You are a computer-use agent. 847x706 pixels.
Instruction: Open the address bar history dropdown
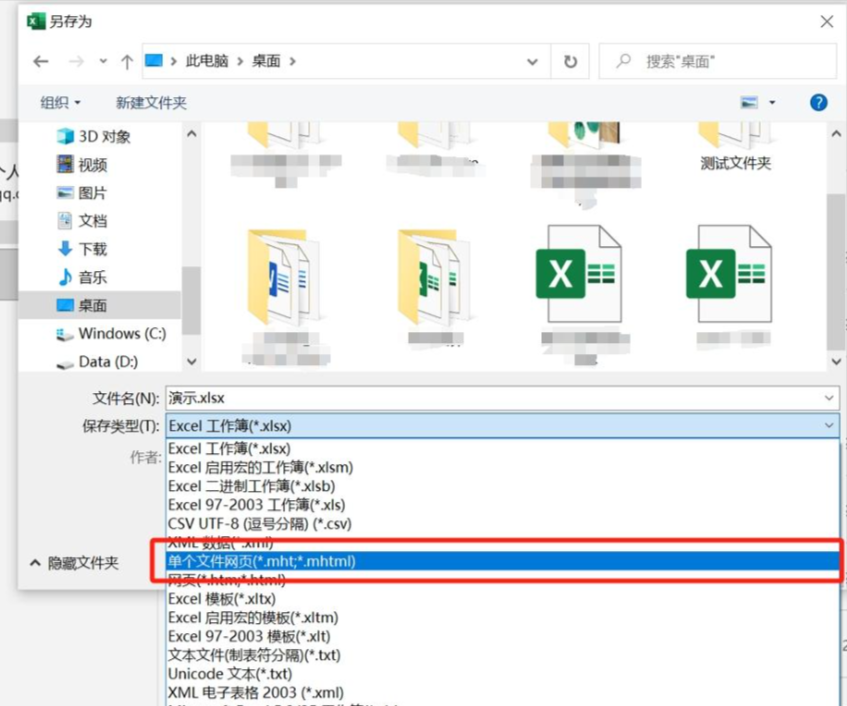pos(533,62)
